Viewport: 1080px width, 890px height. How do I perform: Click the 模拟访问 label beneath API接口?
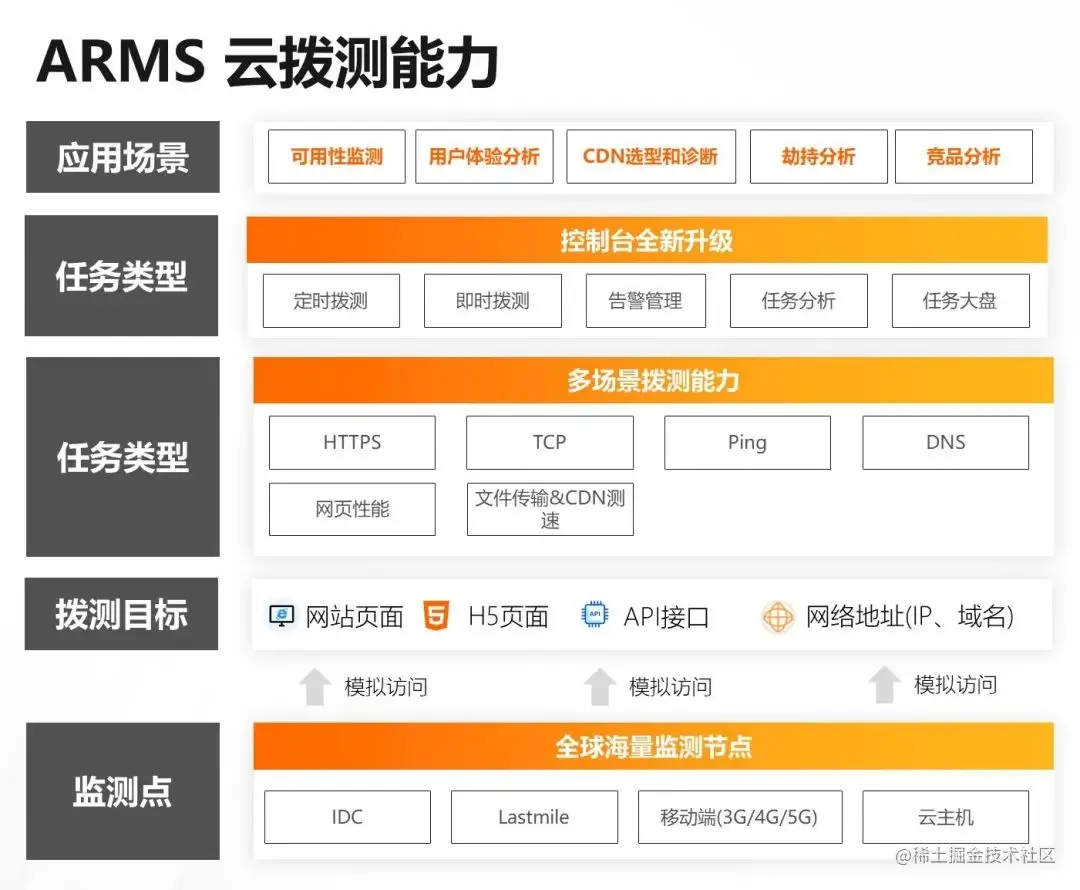tap(671, 687)
